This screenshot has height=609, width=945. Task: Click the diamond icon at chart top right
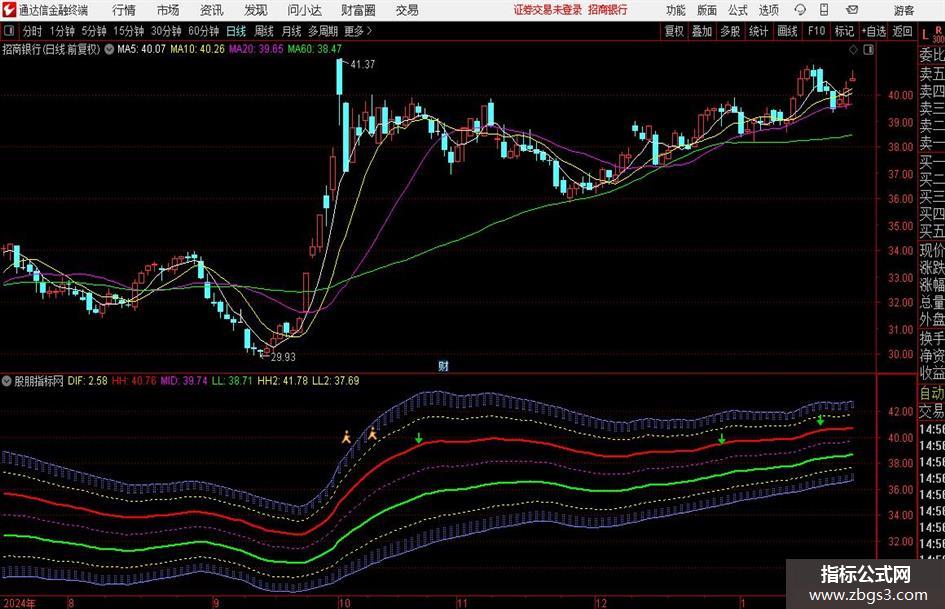pos(853,50)
